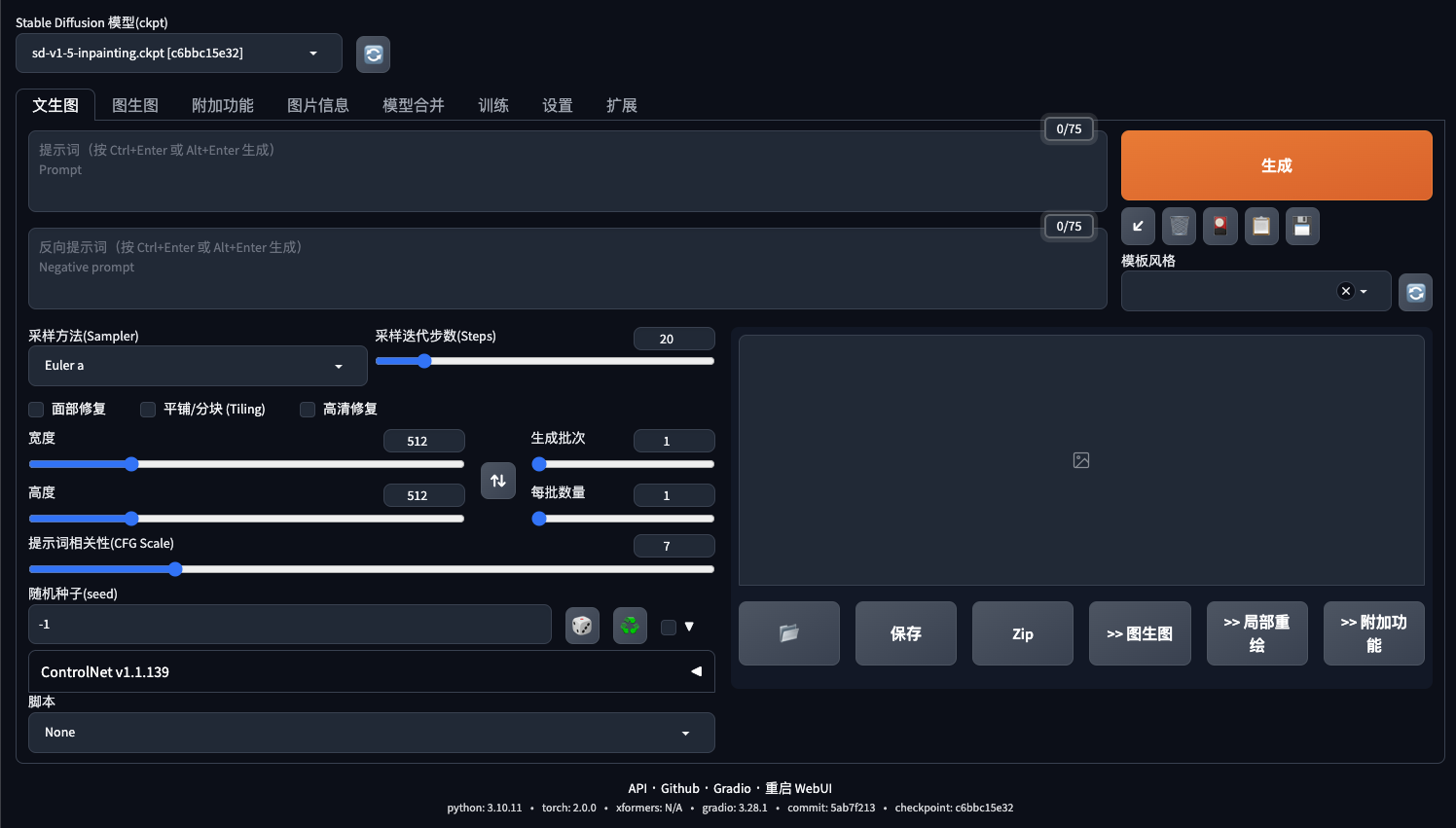Click in the Negative prompt box

coord(567,269)
